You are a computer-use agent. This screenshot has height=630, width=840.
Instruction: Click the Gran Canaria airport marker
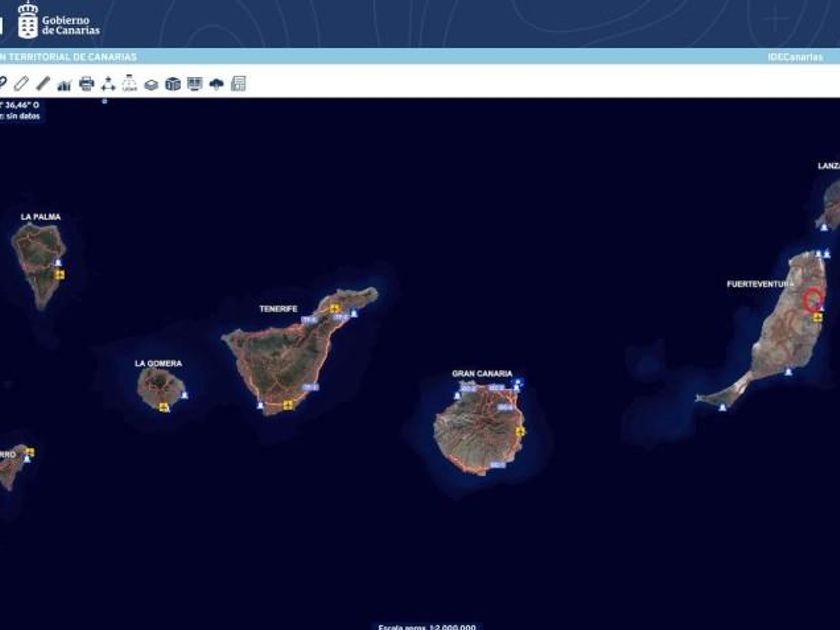[x=520, y=431]
